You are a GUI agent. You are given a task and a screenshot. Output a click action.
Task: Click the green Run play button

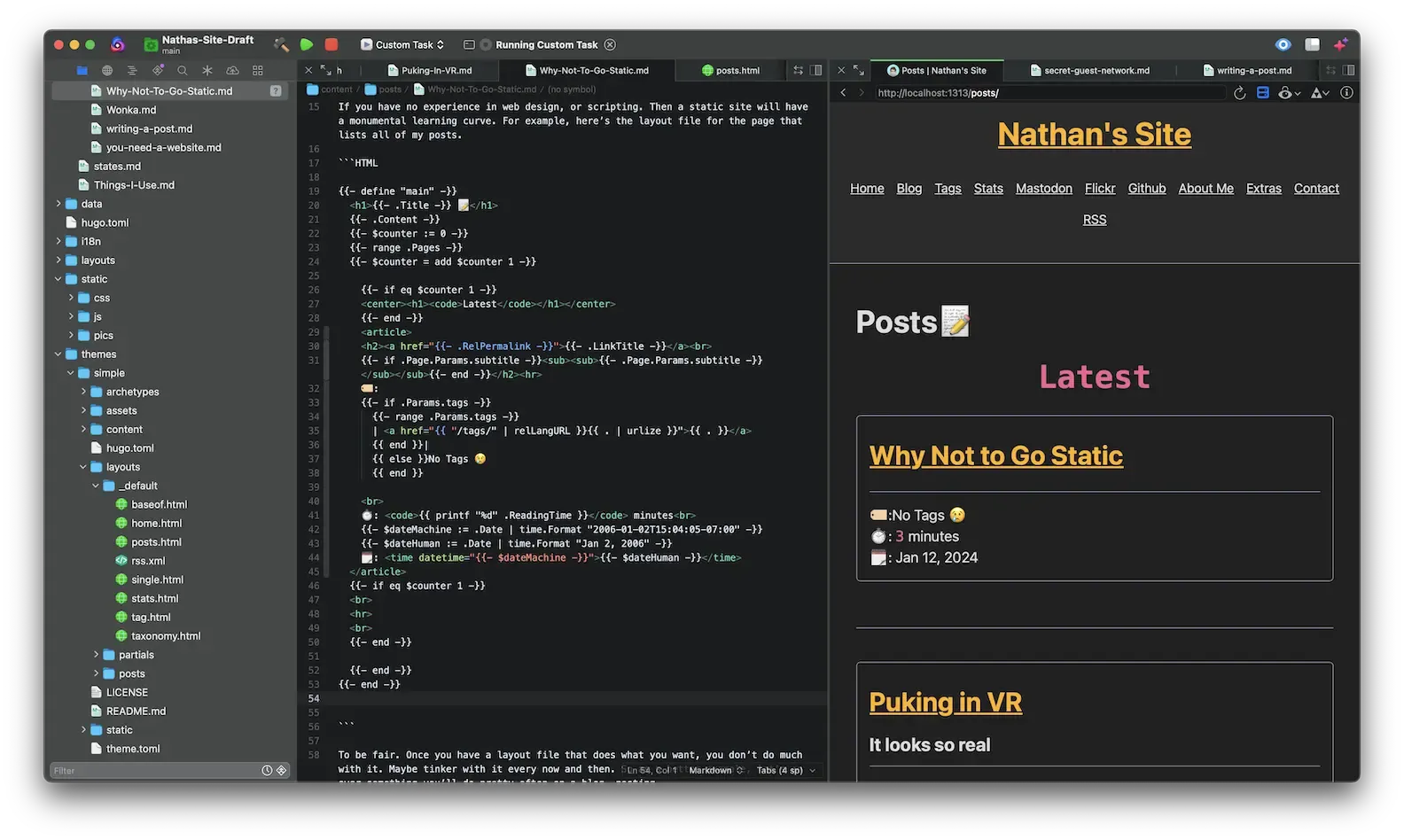(307, 44)
